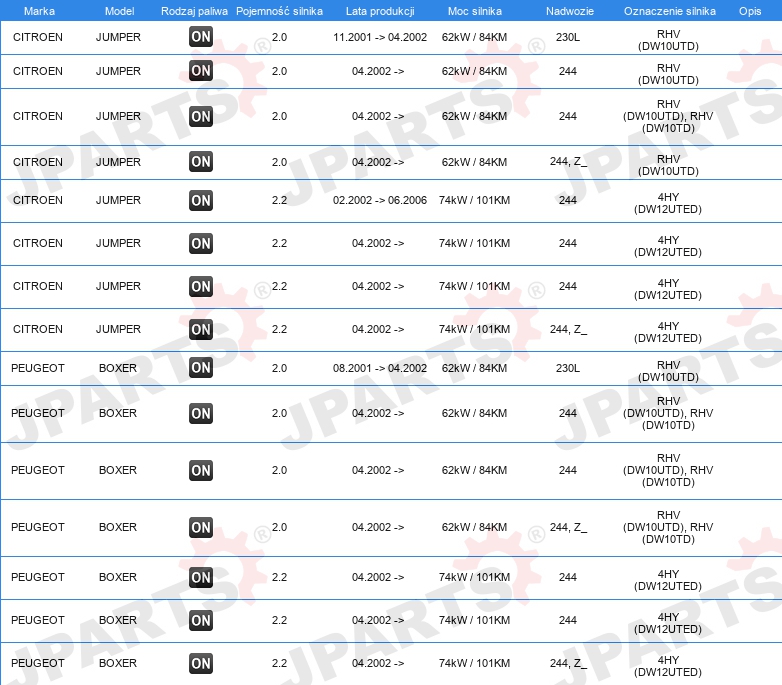Click ON icon in Citroen three-line RHV (DW10TD) row

201,116
